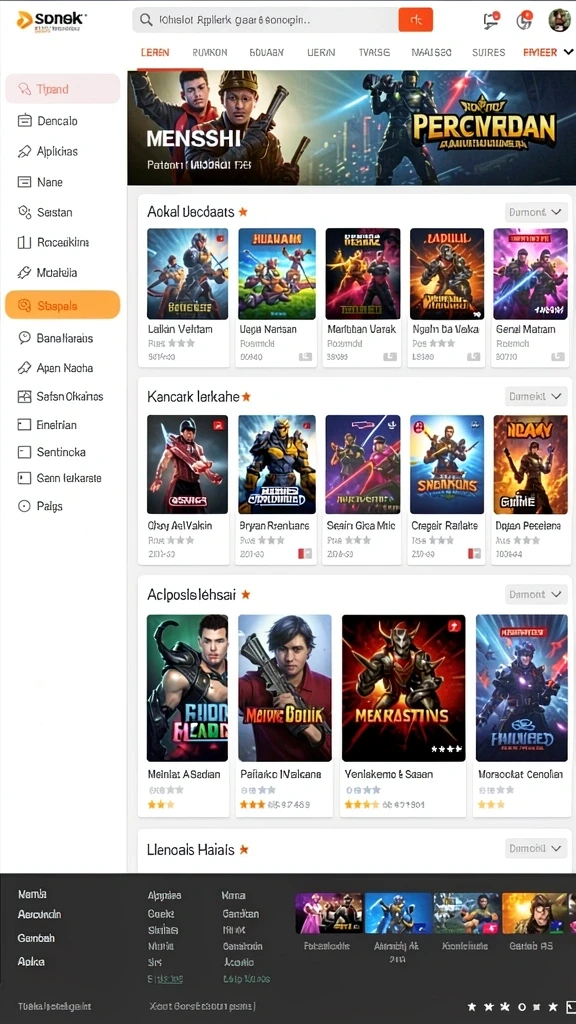Switch to the MAUSEO tab

pos(431,52)
